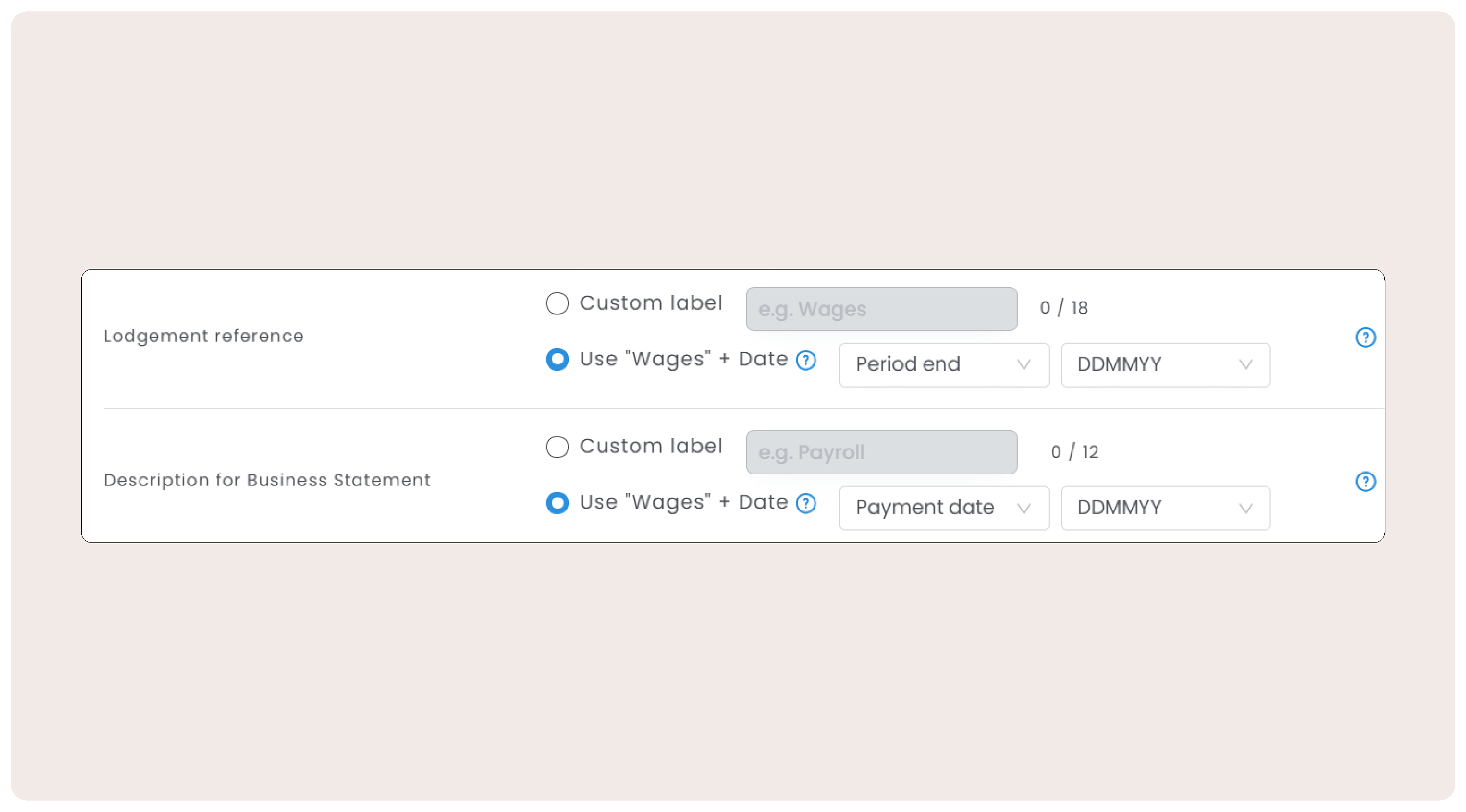1466x812 pixels.
Task: Click chevron arrow on Payment date dropdown
Action: click(x=1023, y=508)
